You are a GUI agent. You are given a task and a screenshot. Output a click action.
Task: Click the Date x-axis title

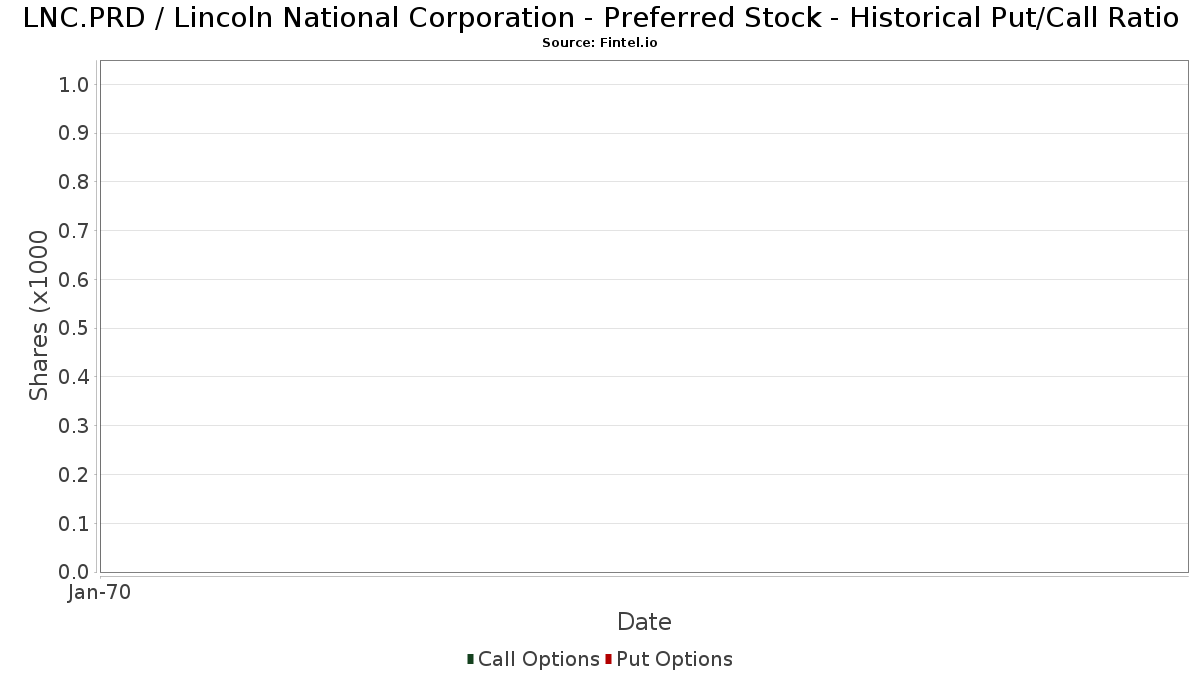[644, 622]
